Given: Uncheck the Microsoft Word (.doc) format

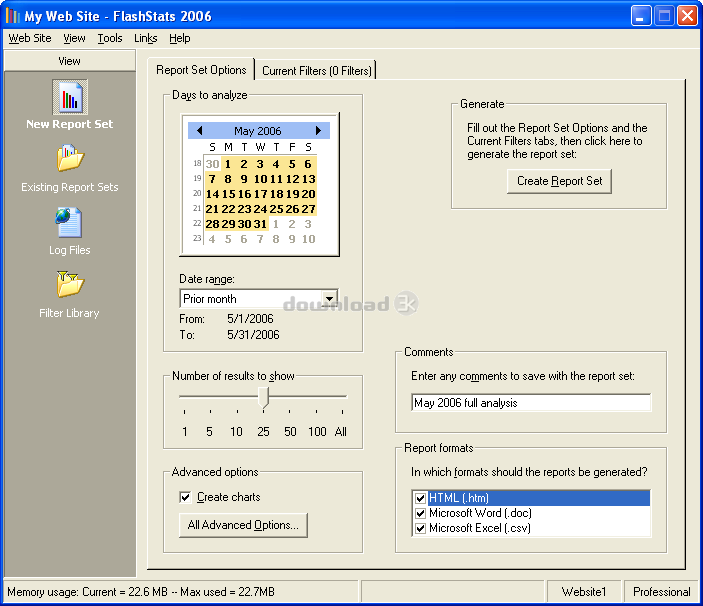Looking at the screenshot, I should coord(419,513).
